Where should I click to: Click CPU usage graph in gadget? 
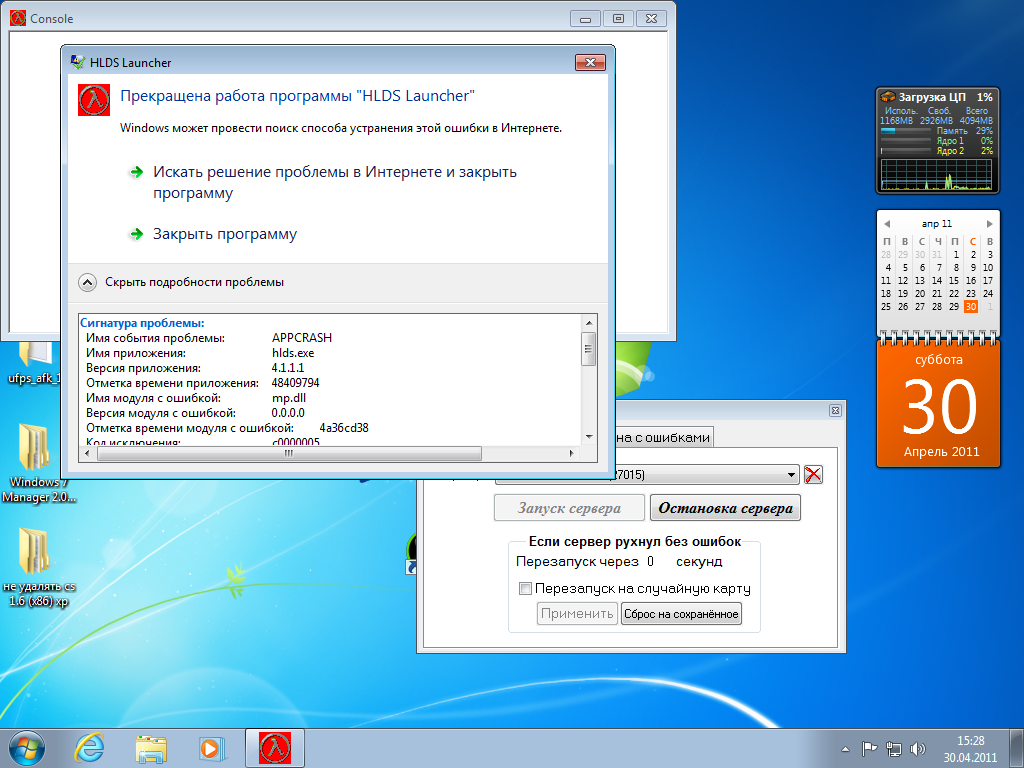(936, 174)
